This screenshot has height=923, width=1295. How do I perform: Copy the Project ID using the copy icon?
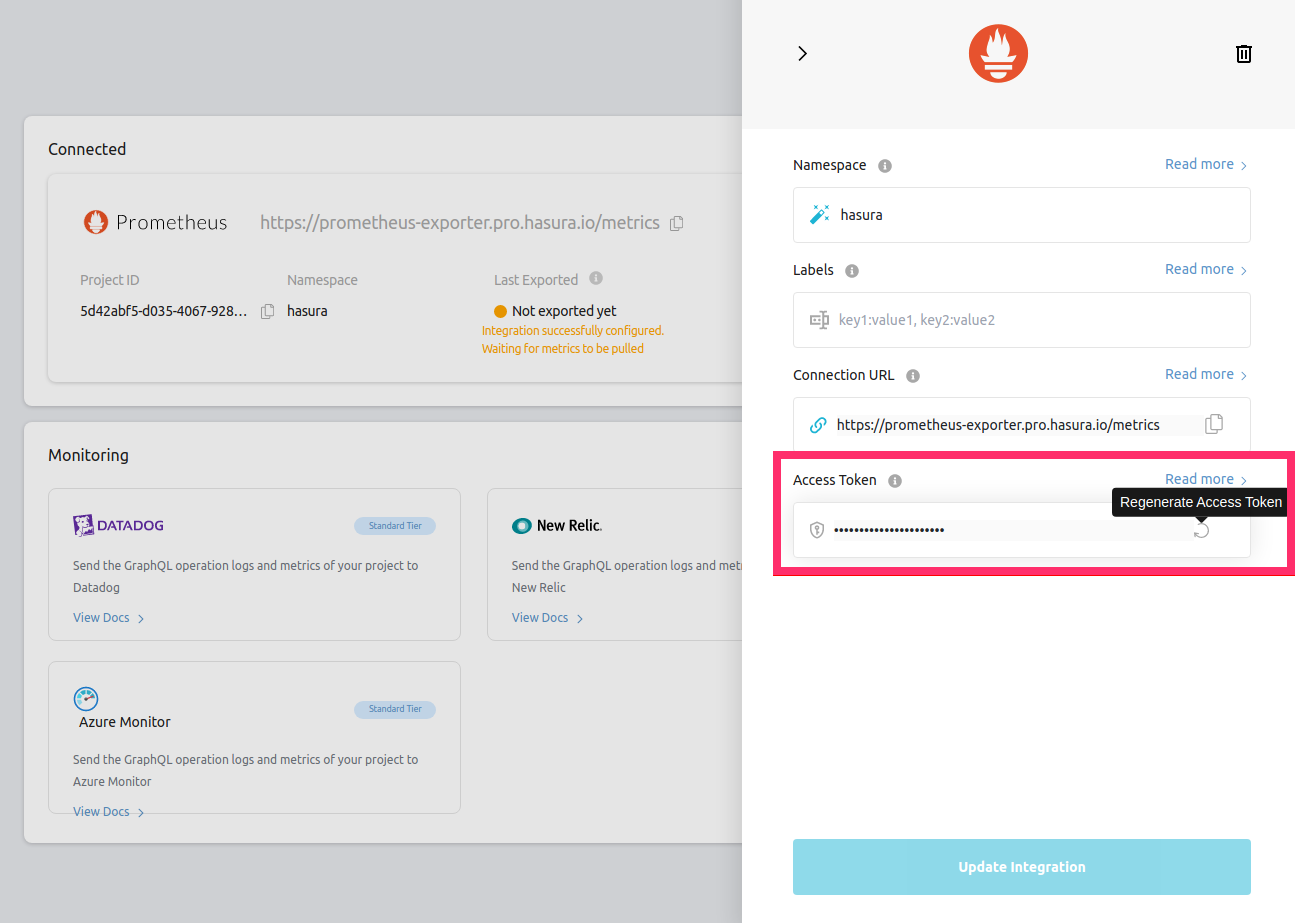267,311
